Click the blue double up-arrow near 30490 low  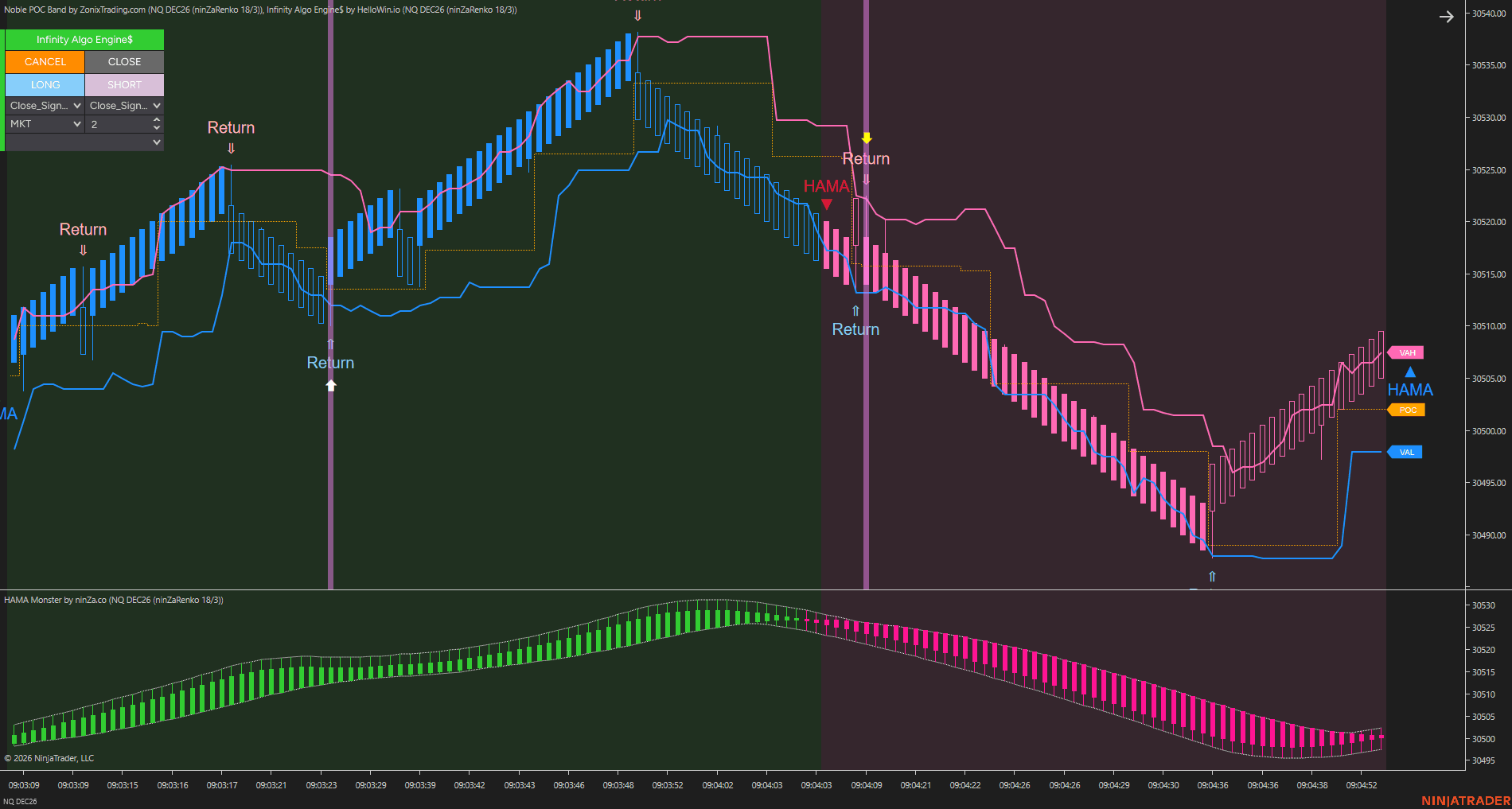(1212, 577)
